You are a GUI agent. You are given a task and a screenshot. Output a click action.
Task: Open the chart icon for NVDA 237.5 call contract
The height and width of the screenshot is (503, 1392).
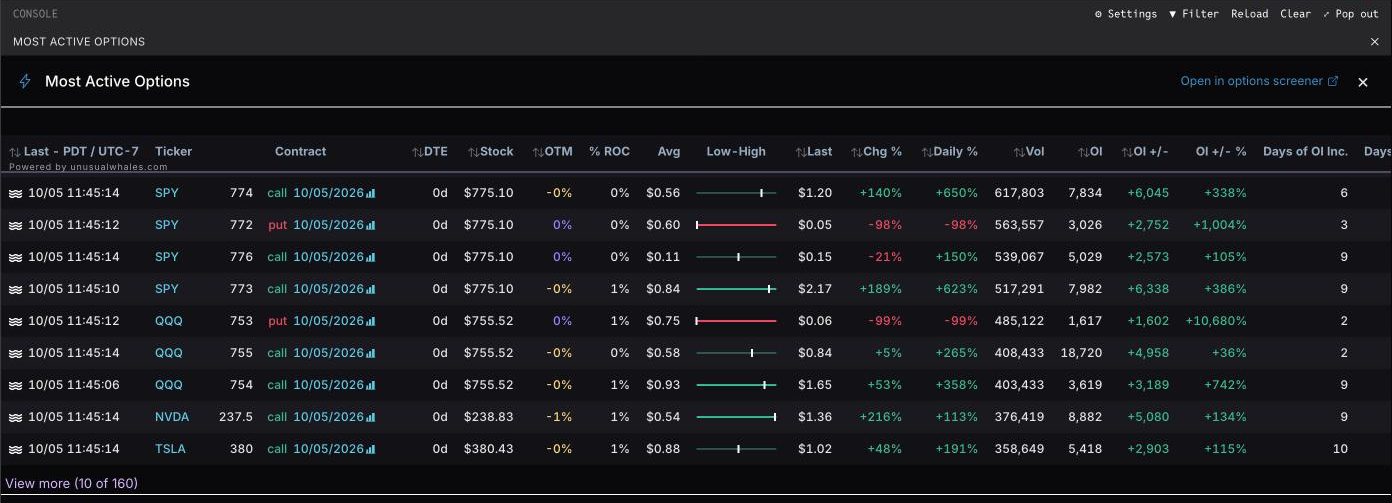point(371,417)
